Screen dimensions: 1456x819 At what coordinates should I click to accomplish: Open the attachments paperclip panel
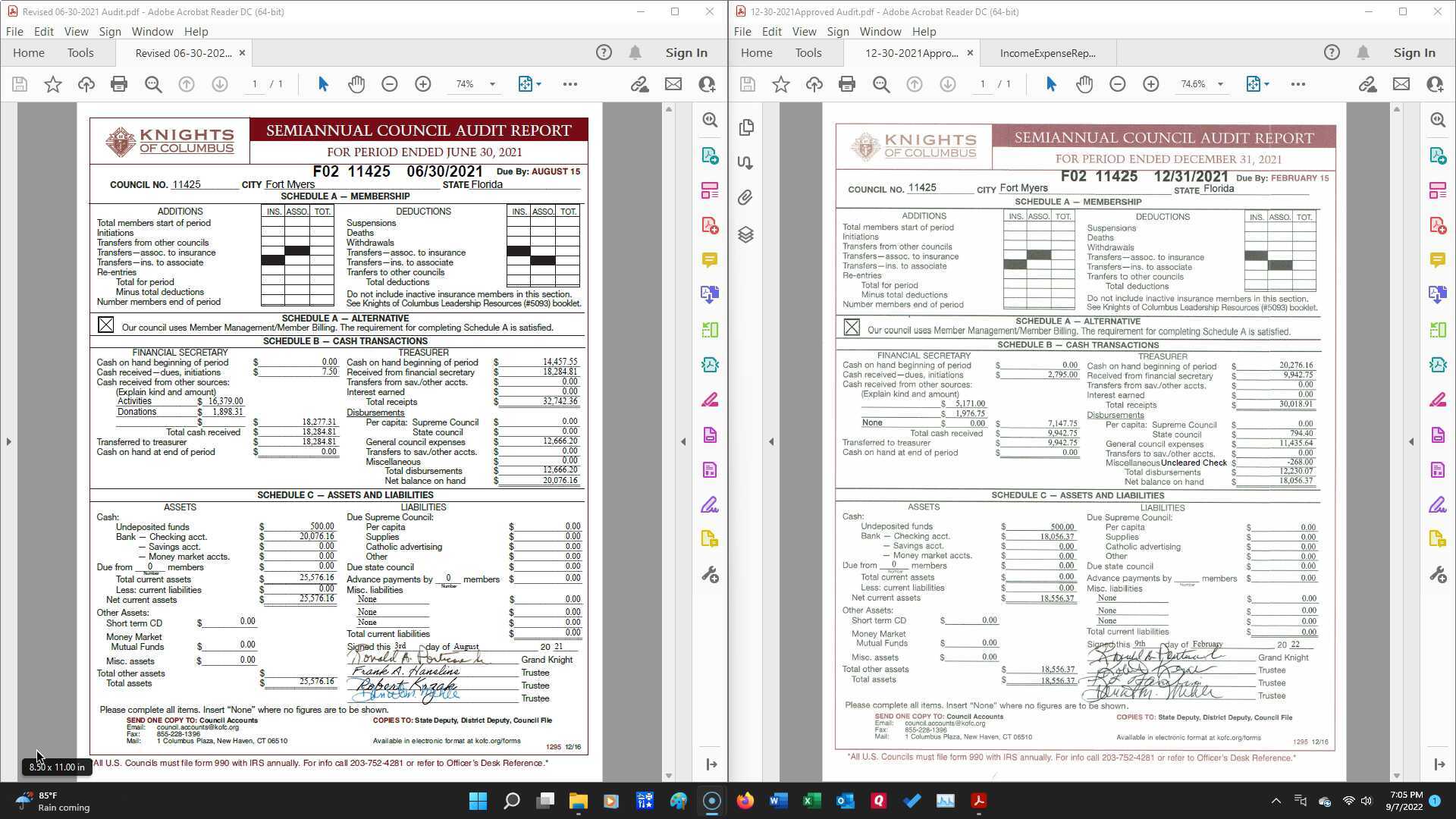(x=745, y=198)
